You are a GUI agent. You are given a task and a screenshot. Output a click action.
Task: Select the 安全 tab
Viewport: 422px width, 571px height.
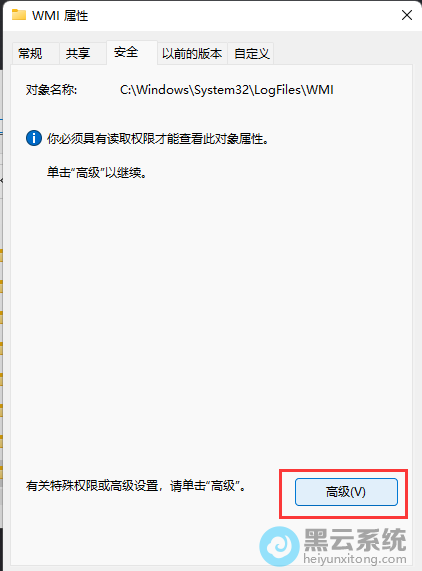pyautogui.click(x=132, y=52)
